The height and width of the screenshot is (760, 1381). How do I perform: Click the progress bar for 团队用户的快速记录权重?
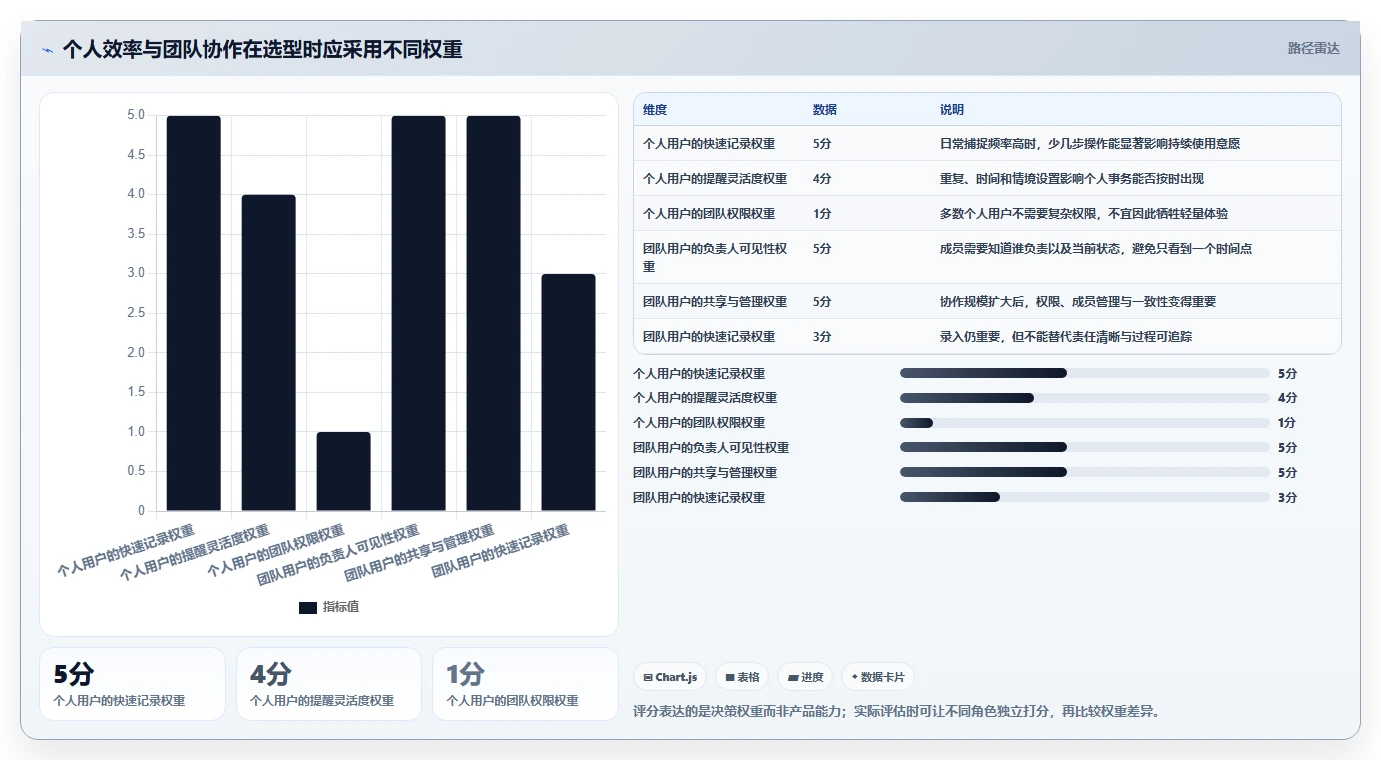(1085, 497)
